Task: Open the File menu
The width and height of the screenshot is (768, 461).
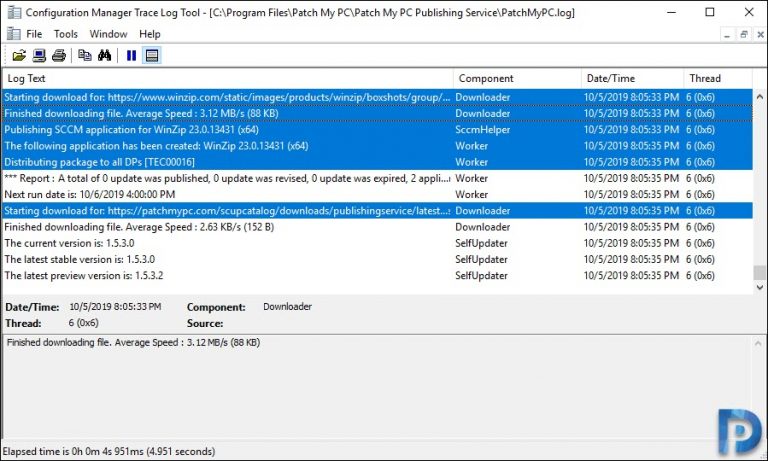Action: coord(34,34)
